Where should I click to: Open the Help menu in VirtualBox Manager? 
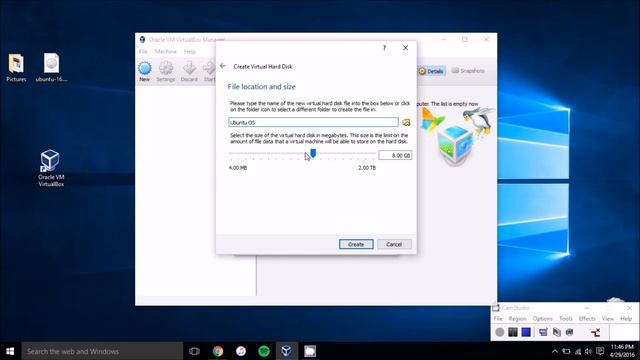tap(190, 51)
